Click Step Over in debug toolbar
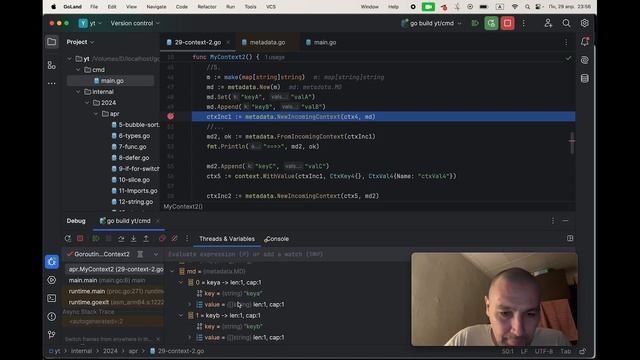 (121, 238)
